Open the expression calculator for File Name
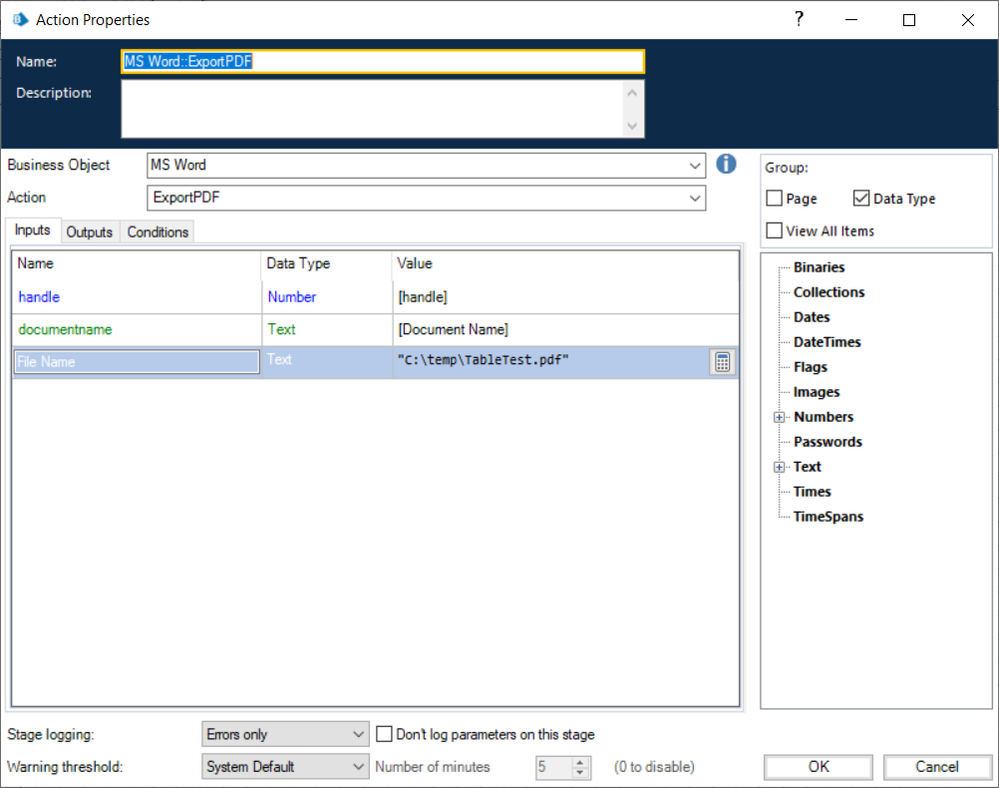Image resolution: width=999 pixels, height=788 pixels. (x=722, y=362)
